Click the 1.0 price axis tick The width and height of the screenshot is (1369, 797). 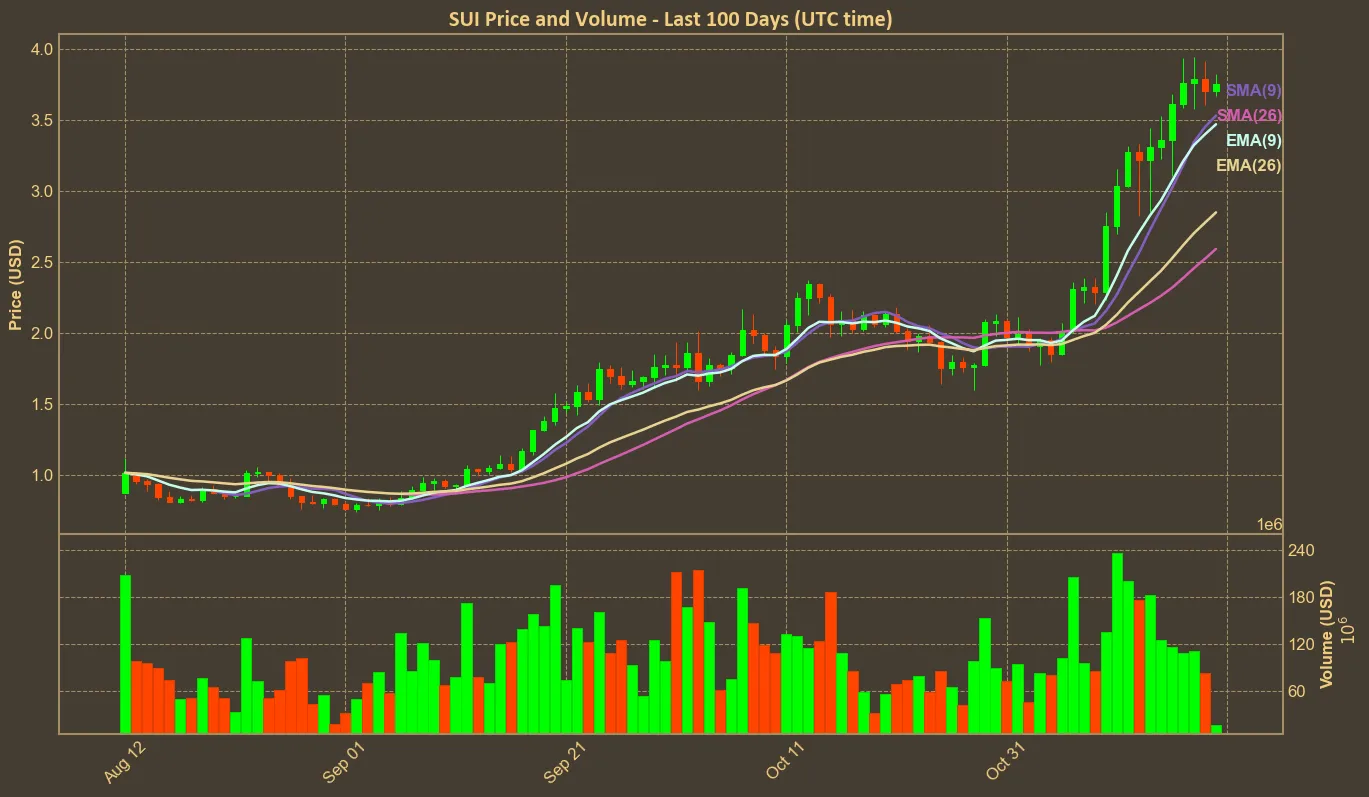[42, 475]
